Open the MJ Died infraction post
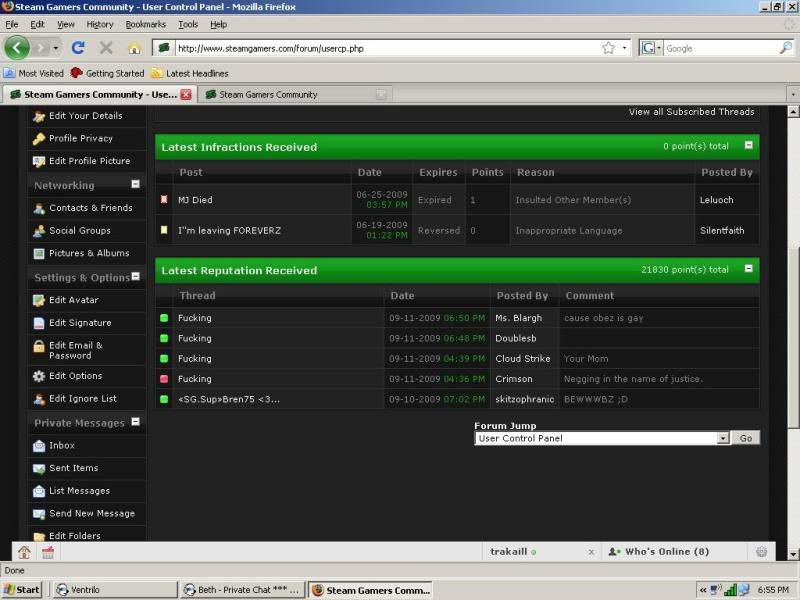800x600 pixels. 195,200
